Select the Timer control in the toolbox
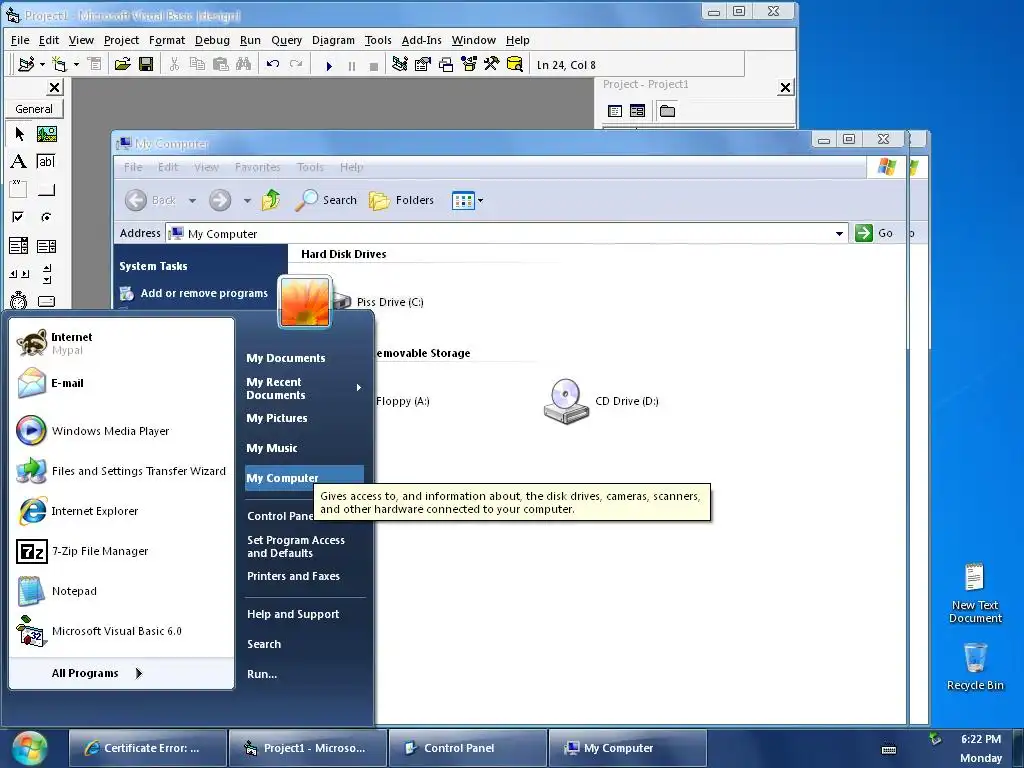 (19, 301)
